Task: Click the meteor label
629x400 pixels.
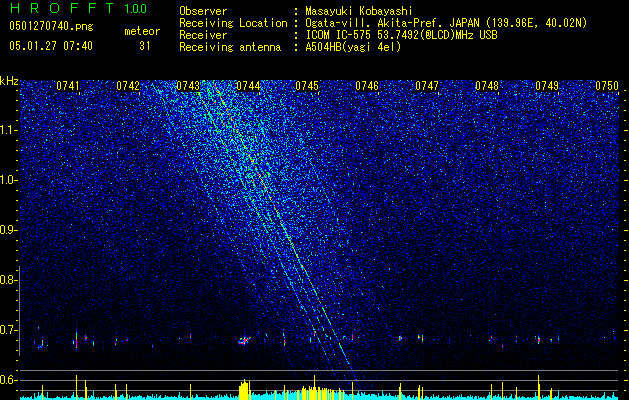Action: [x=142, y=31]
